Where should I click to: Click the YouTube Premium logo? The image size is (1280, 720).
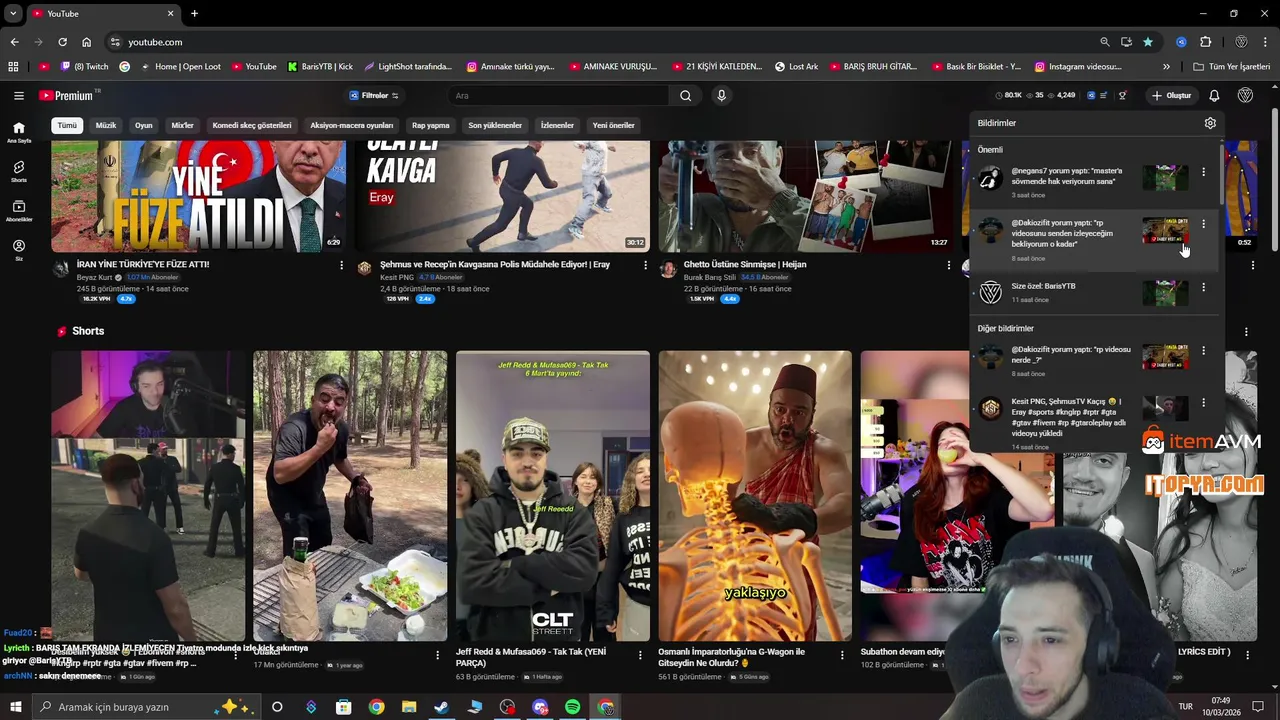pos(66,96)
